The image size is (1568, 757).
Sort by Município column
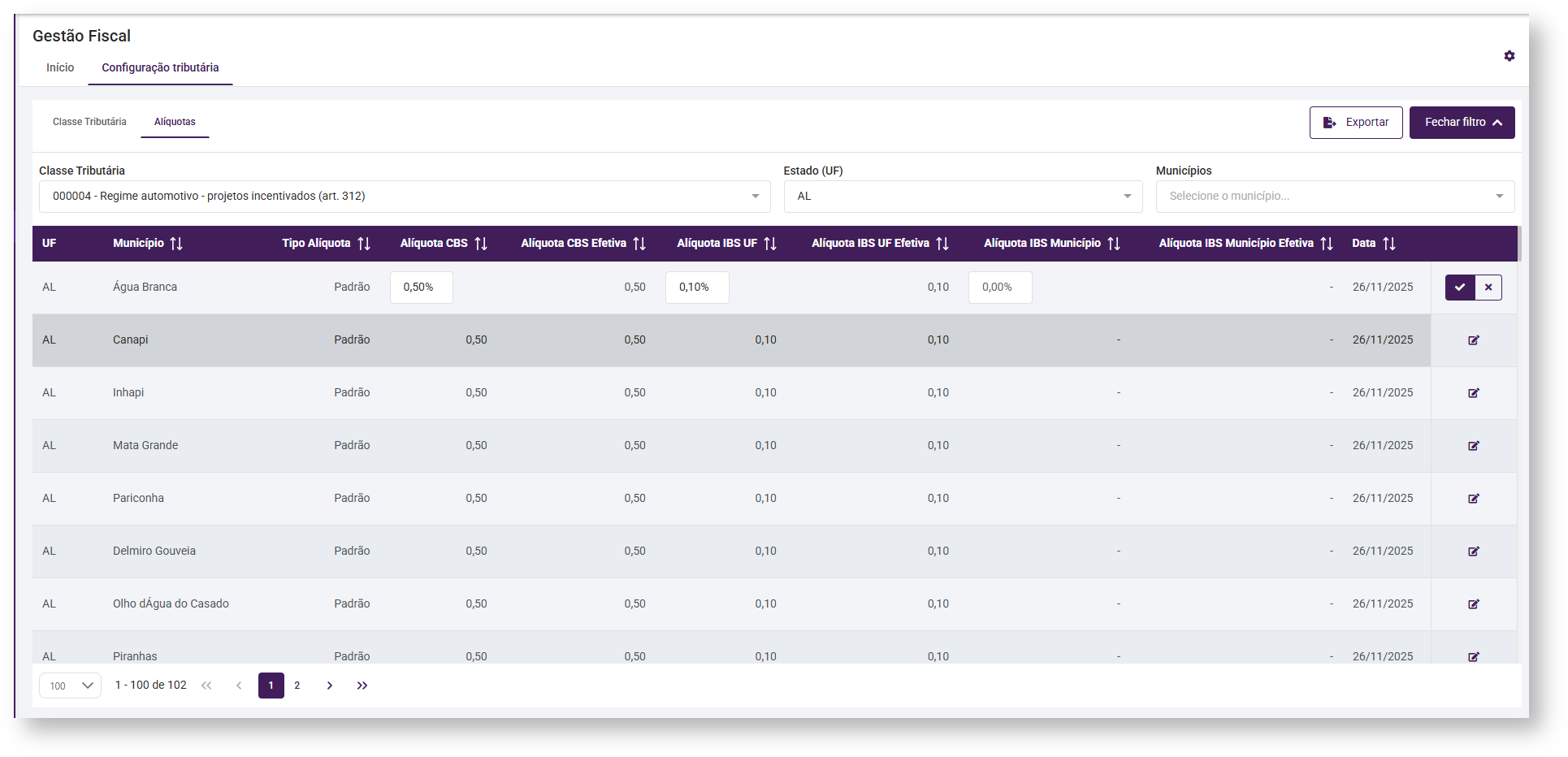coord(176,244)
